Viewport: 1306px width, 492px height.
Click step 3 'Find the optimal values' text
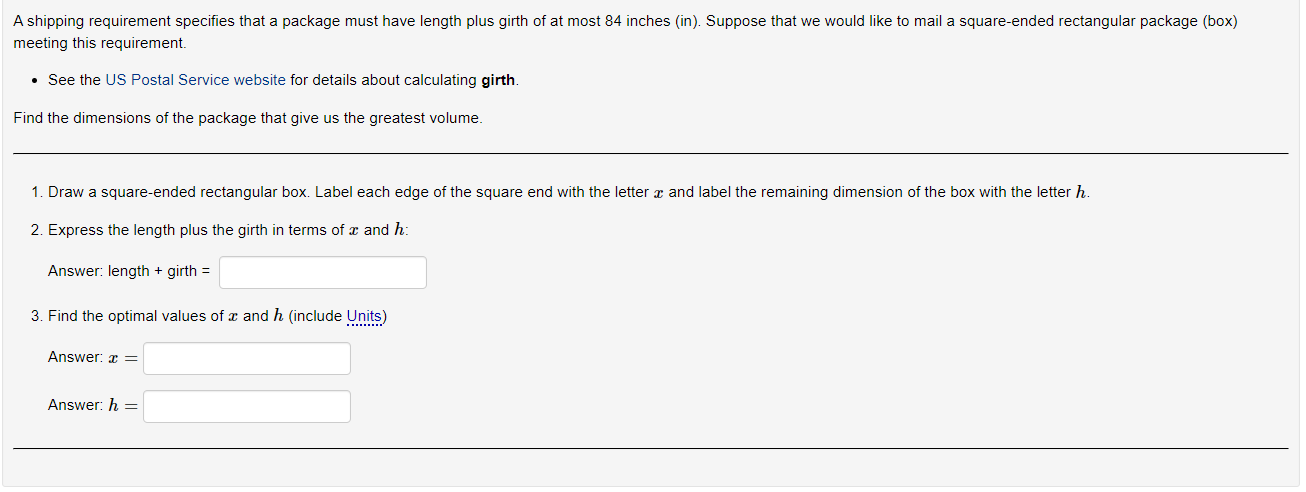point(209,316)
